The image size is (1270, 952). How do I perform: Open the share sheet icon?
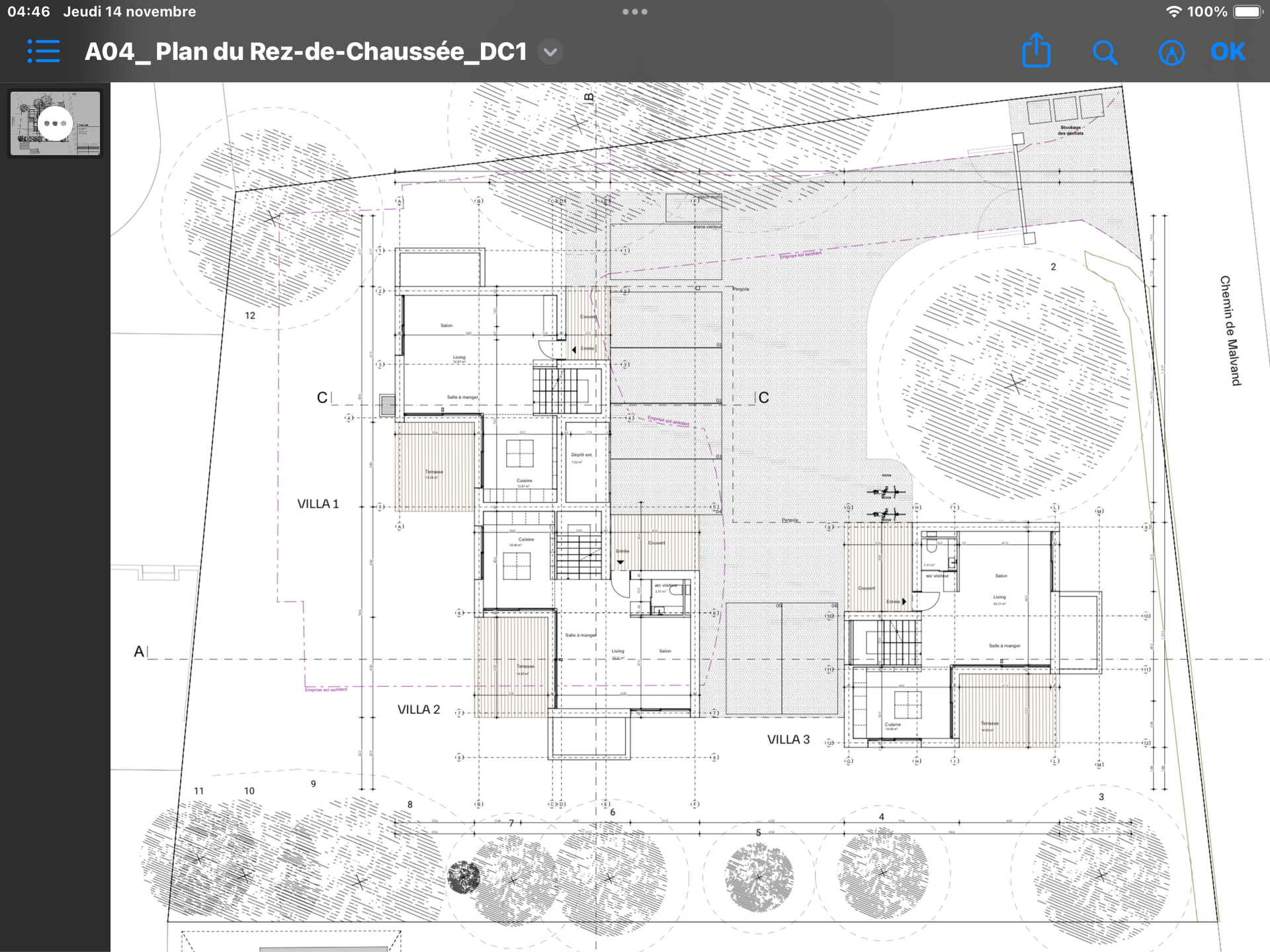[1036, 51]
